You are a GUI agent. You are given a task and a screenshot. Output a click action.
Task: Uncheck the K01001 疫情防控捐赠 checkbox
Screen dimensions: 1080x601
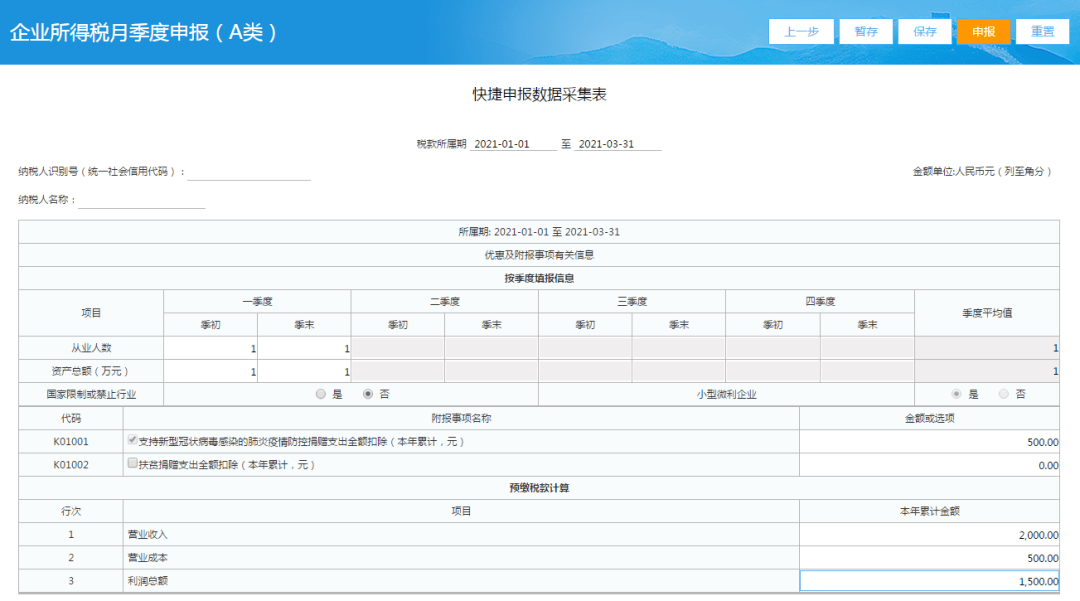pyautogui.click(x=132, y=440)
